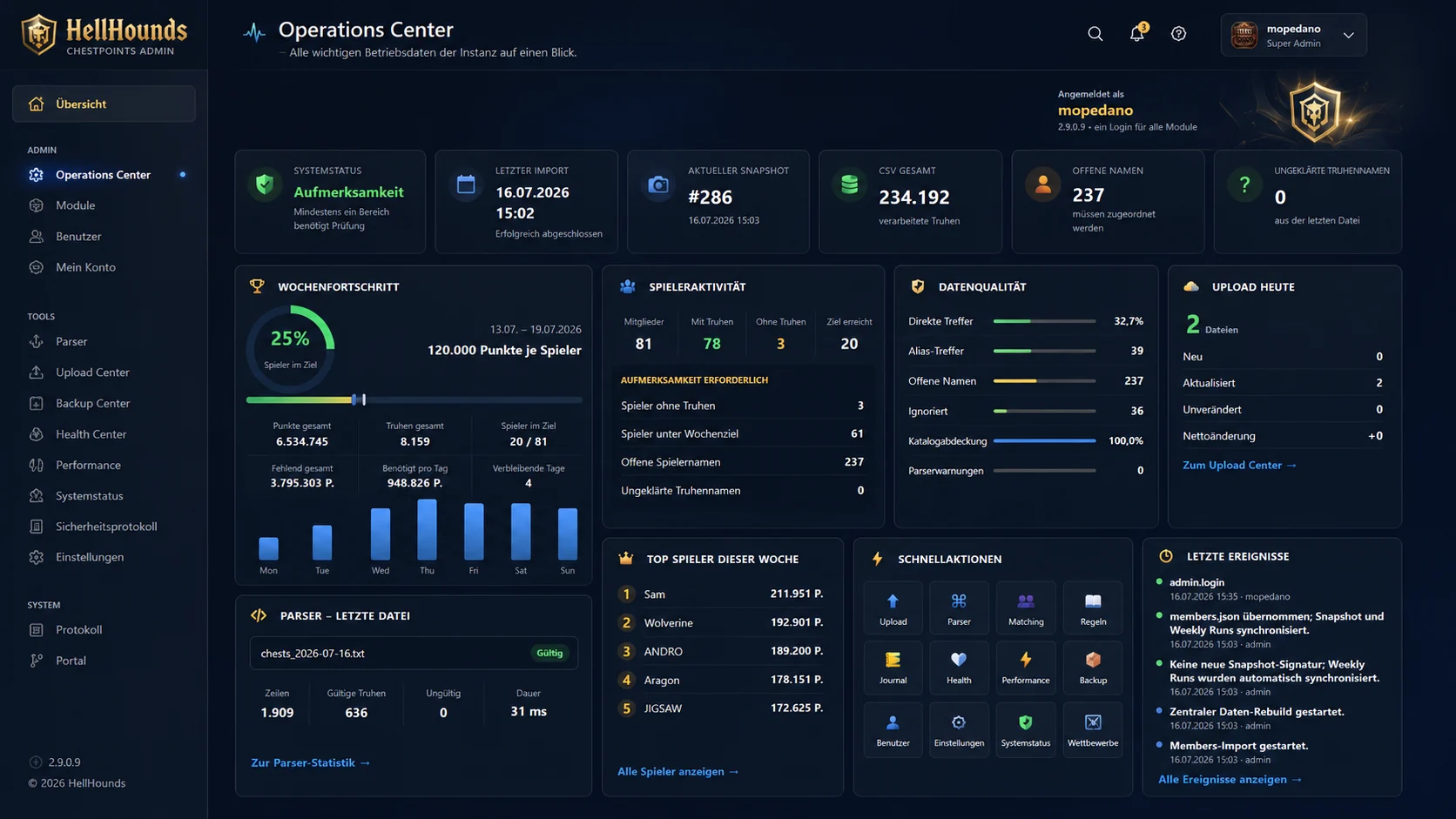
Task: Click the 25% circular progress ring
Action: click(290, 348)
